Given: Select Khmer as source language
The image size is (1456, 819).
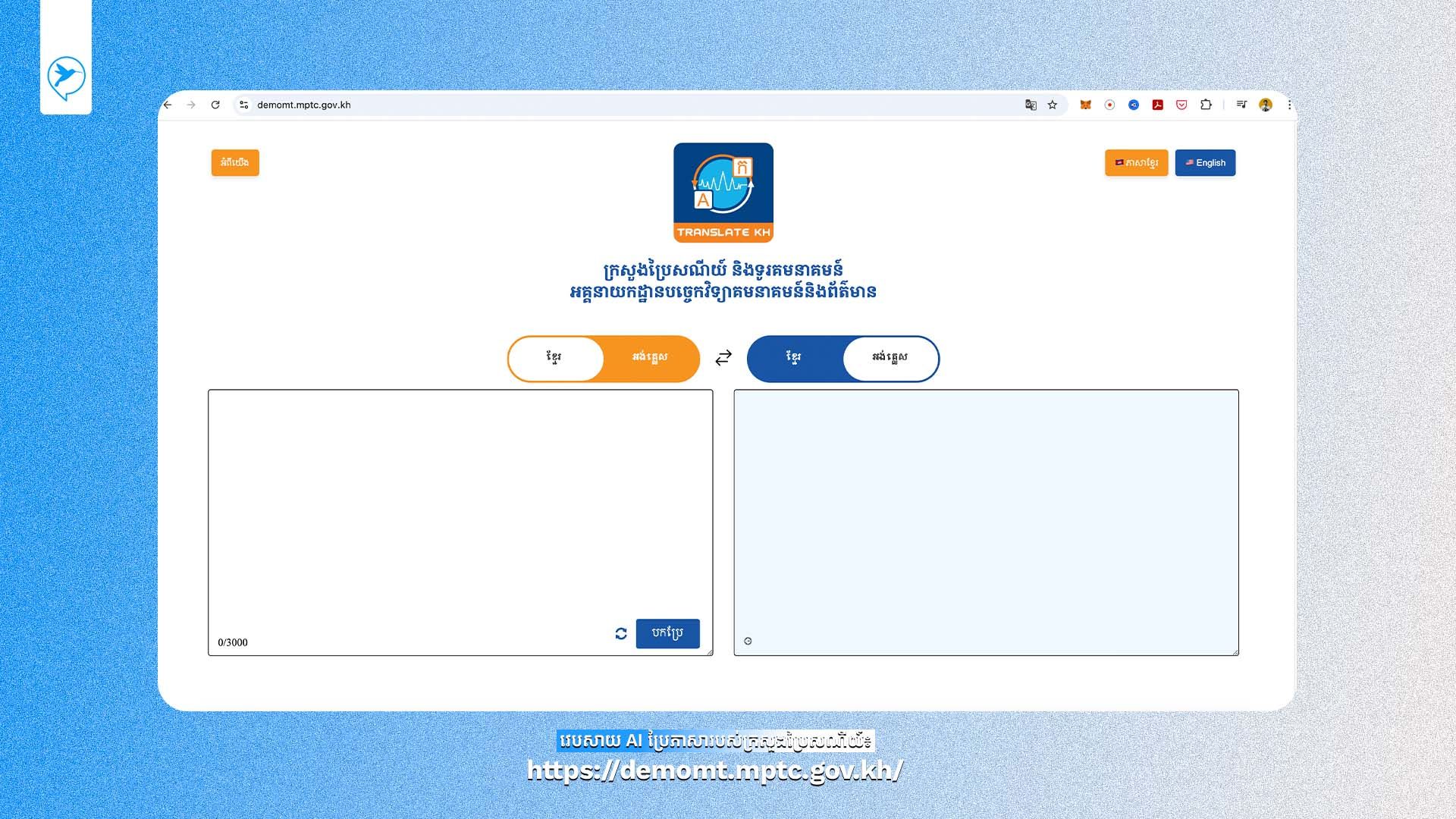Looking at the screenshot, I should (x=554, y=358).
